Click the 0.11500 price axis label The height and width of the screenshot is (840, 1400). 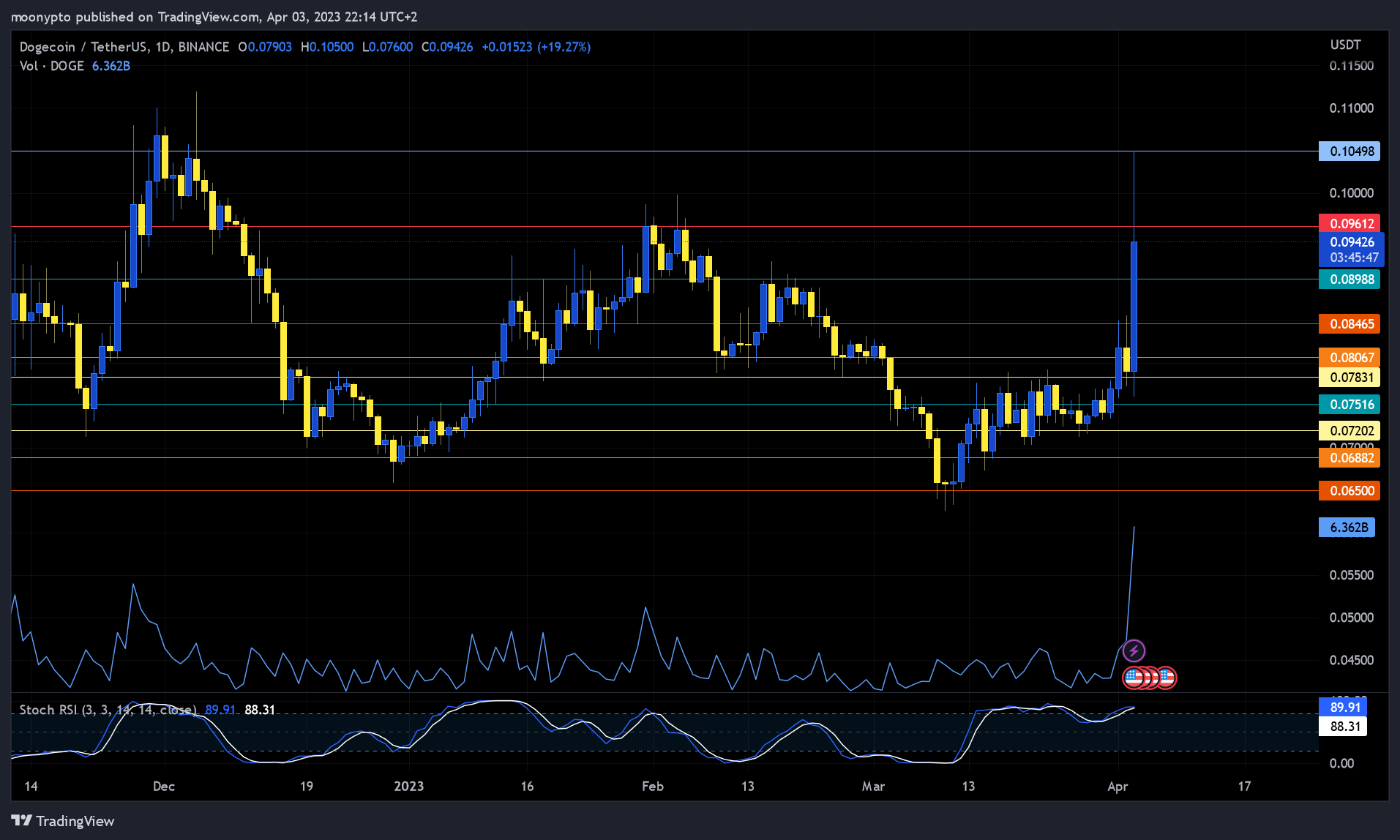pyautogui.click(x=1351, y=66)
